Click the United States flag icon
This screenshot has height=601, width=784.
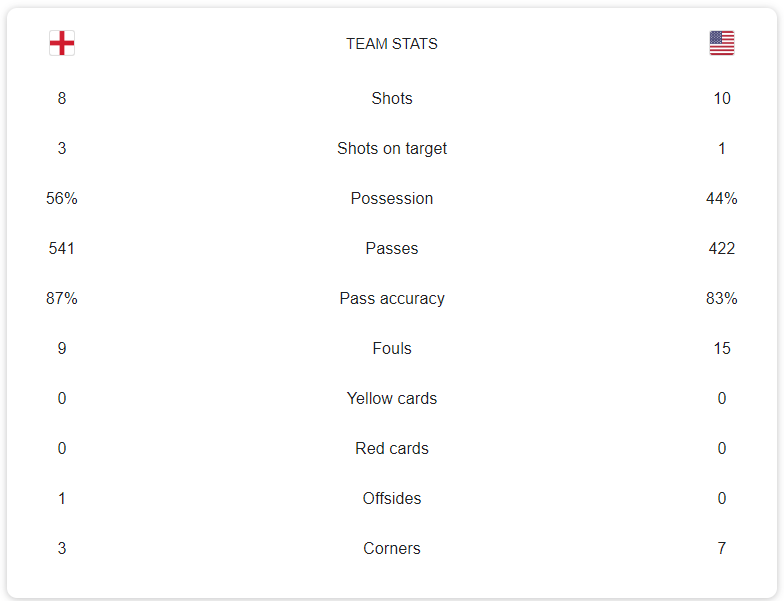722,43
